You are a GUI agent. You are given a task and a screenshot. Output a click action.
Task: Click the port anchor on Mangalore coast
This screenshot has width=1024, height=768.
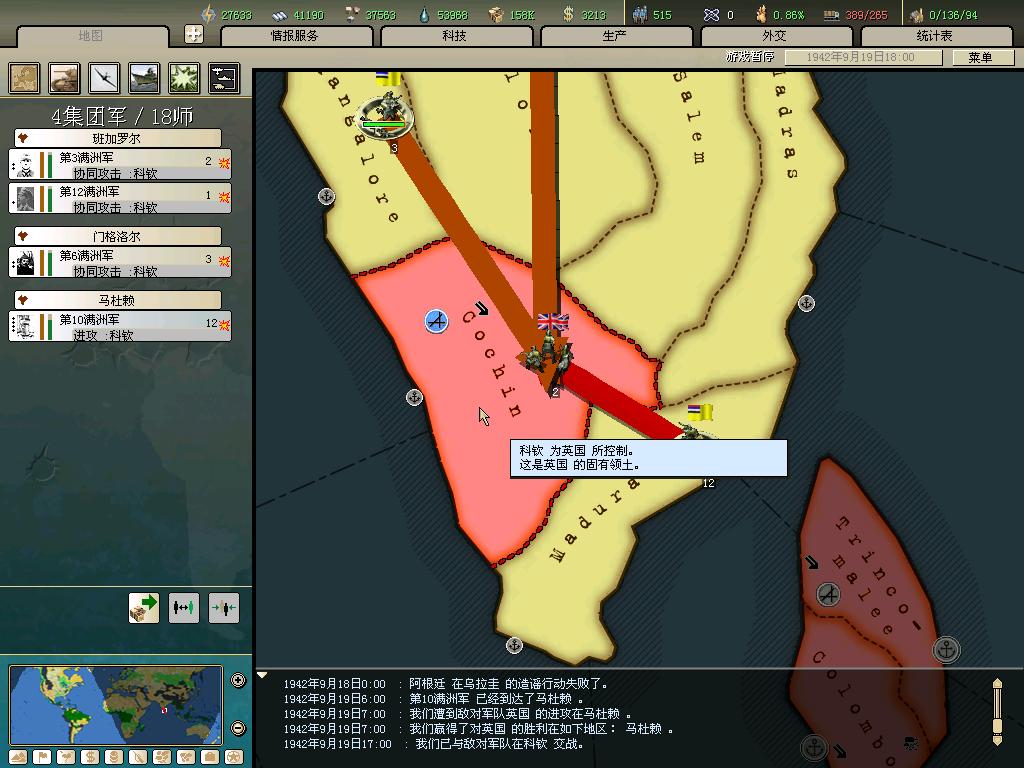(x=326, y=196)
